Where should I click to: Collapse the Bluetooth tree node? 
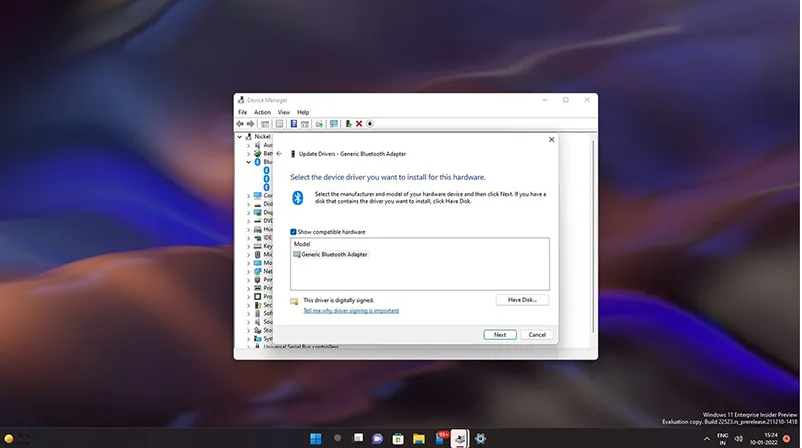click(249, 162)
